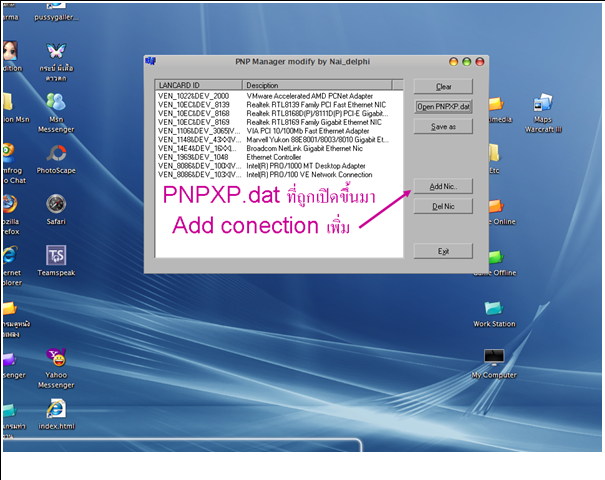Open the Msn Messenger desktop icon
Image resolution: width=605 pixels, height=480 pixels.
coord(56,112)
